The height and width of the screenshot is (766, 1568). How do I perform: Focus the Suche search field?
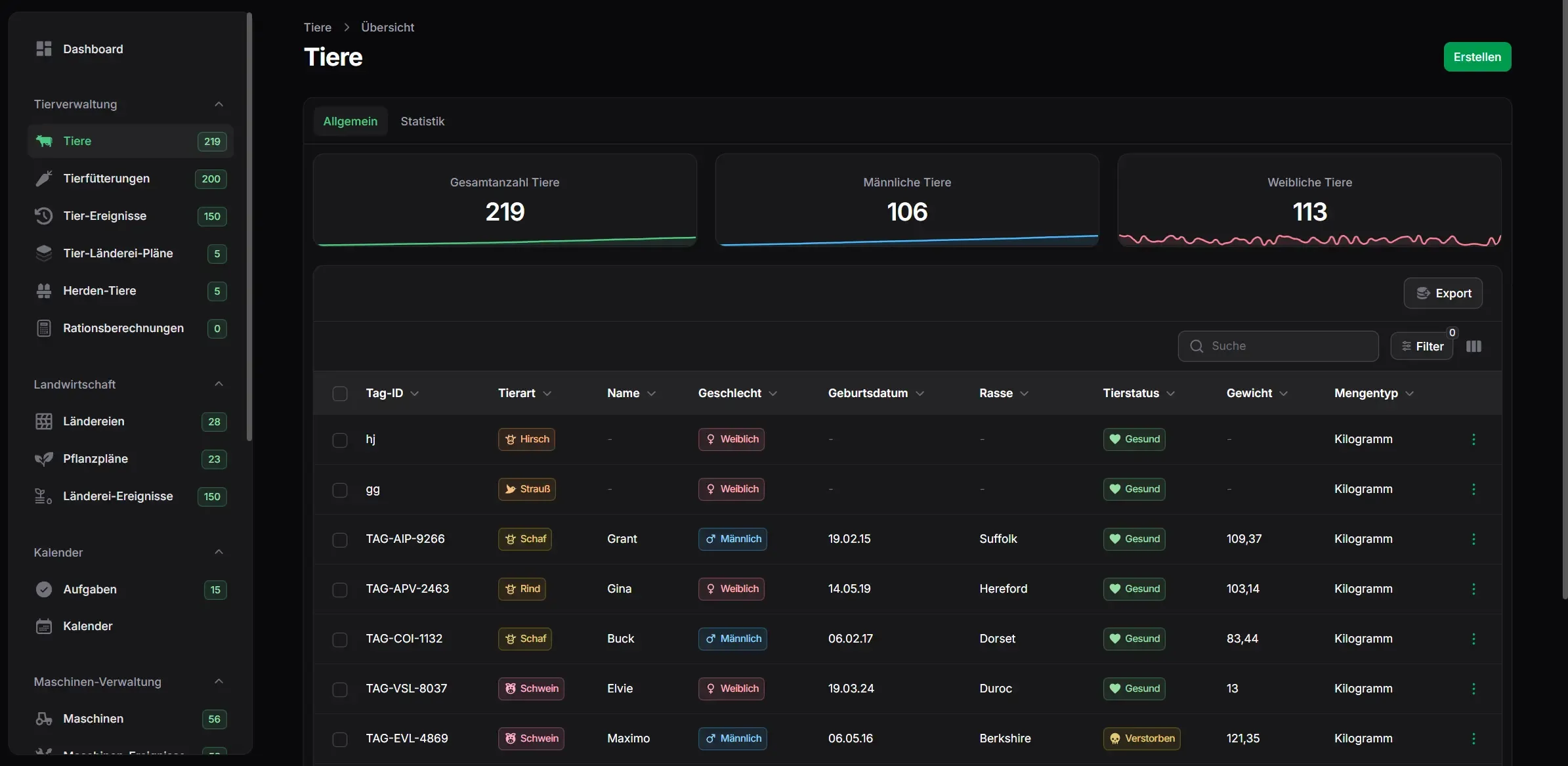[x=1278, y=346]
